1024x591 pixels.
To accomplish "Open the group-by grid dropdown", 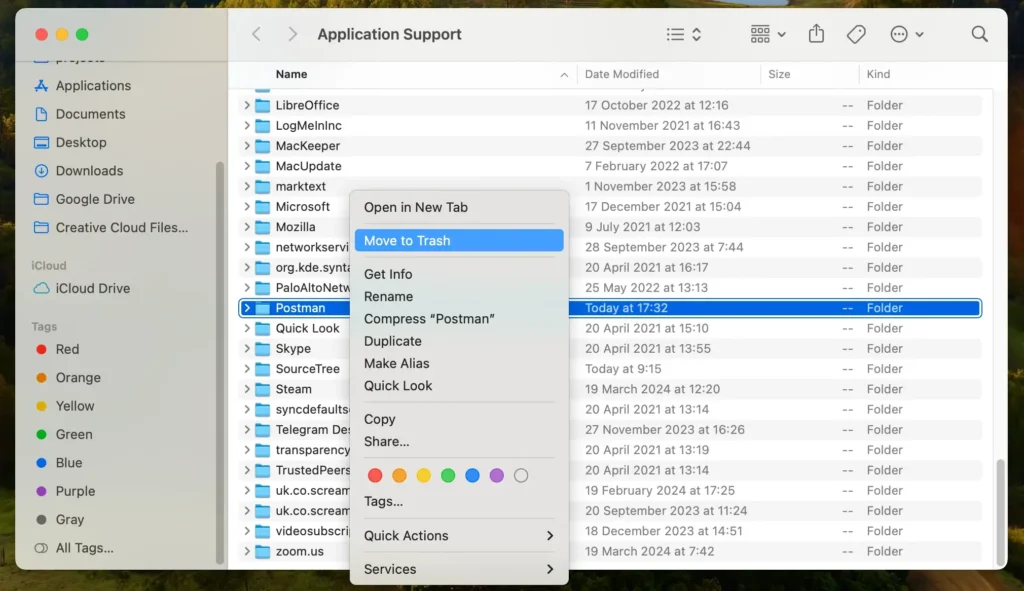I will 767,34.
